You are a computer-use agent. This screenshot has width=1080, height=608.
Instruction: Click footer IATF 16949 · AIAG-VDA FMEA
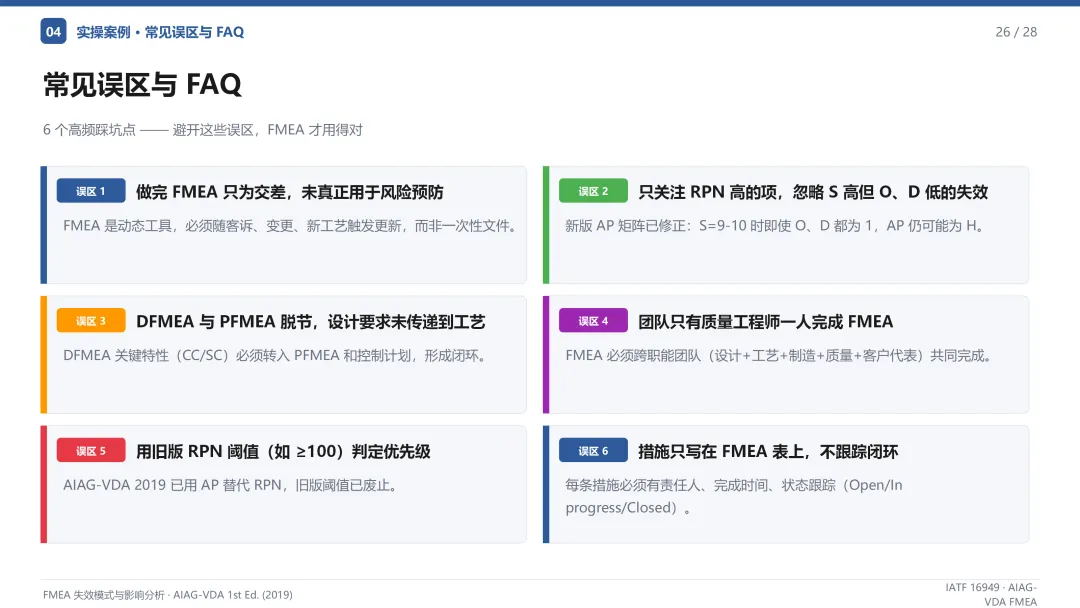coord(991,595)
